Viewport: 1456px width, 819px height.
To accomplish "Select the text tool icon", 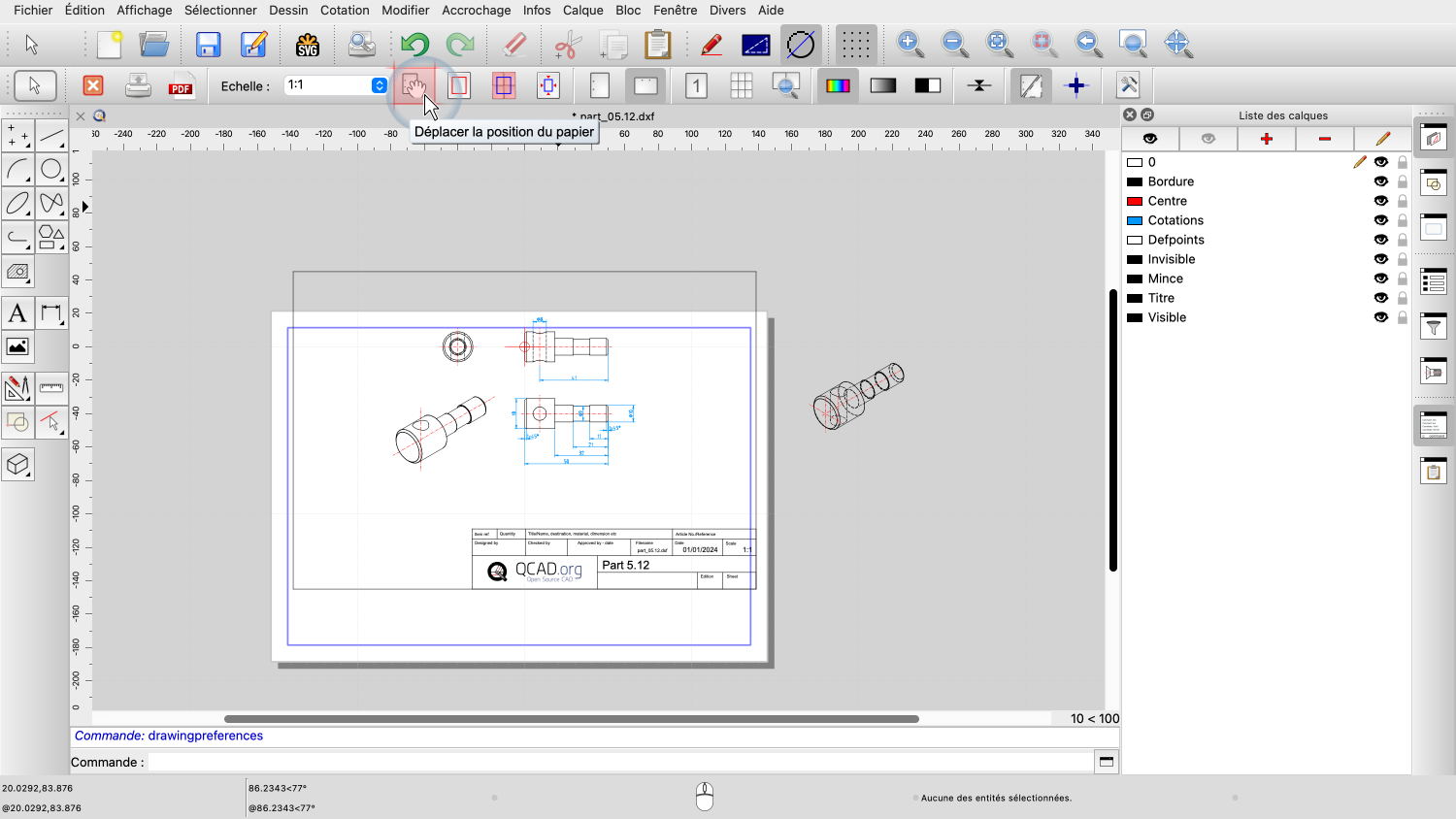I will pos(17,313).
